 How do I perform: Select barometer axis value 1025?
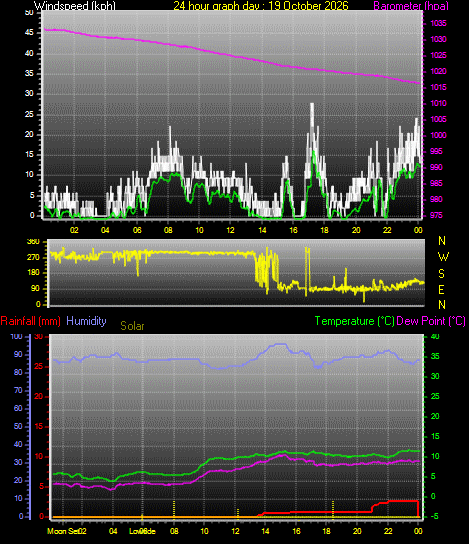tap(438, 56)
